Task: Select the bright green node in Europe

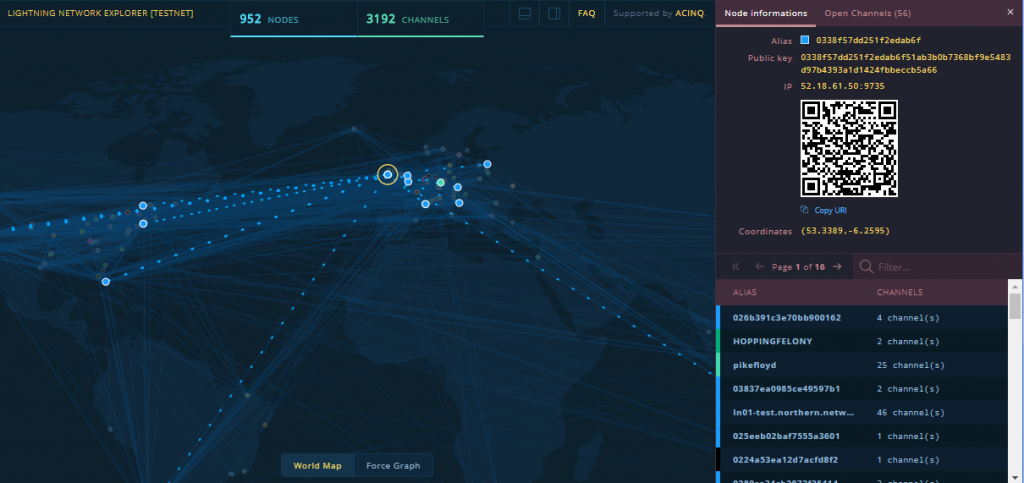Action: [x=441, y=182]
